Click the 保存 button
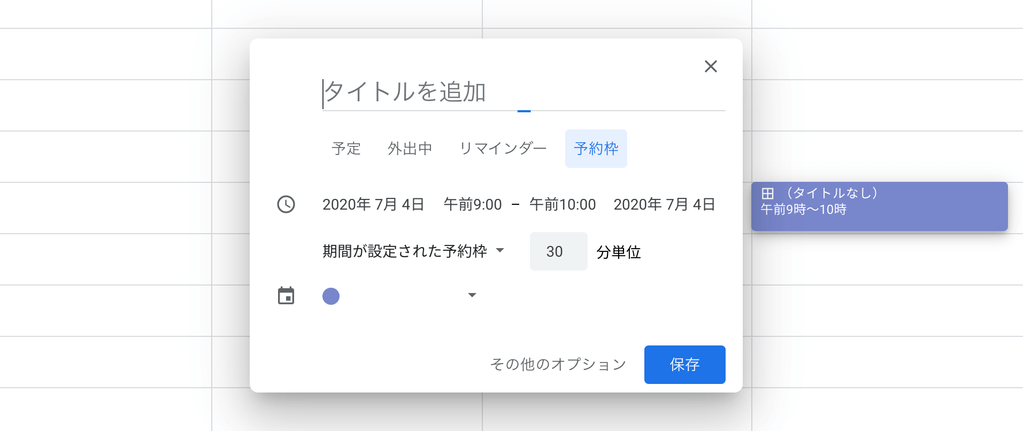The width and height of the screenshot is (1024, 431). [x=684, y=364]
